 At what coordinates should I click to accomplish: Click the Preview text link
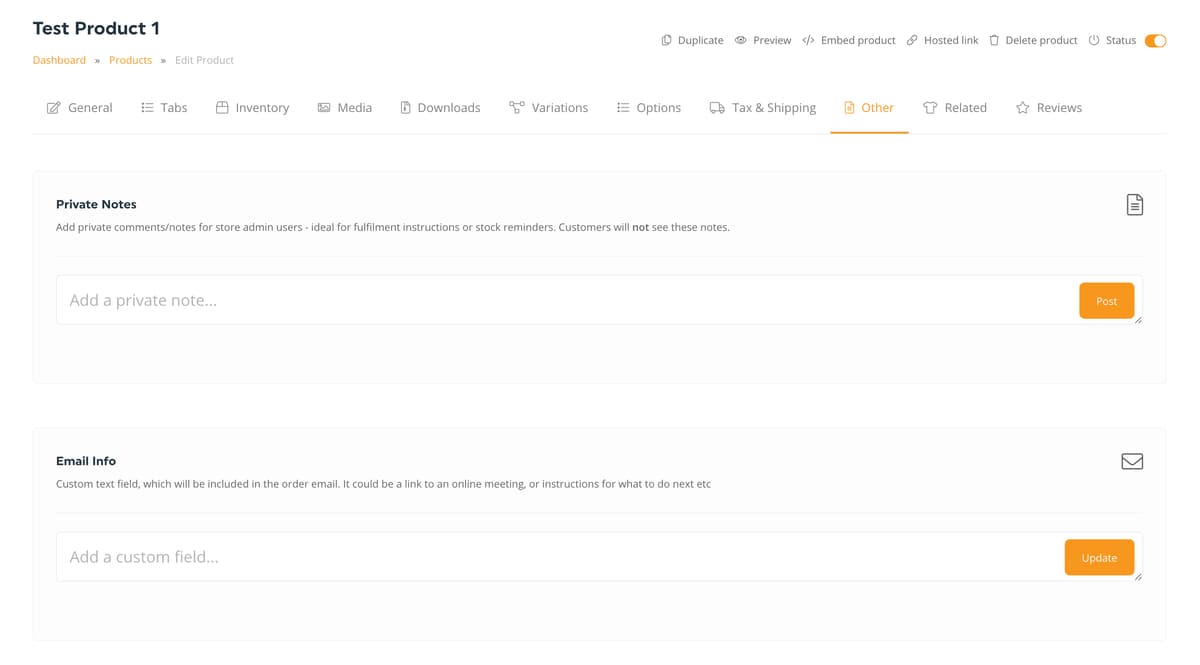[772, 41]
